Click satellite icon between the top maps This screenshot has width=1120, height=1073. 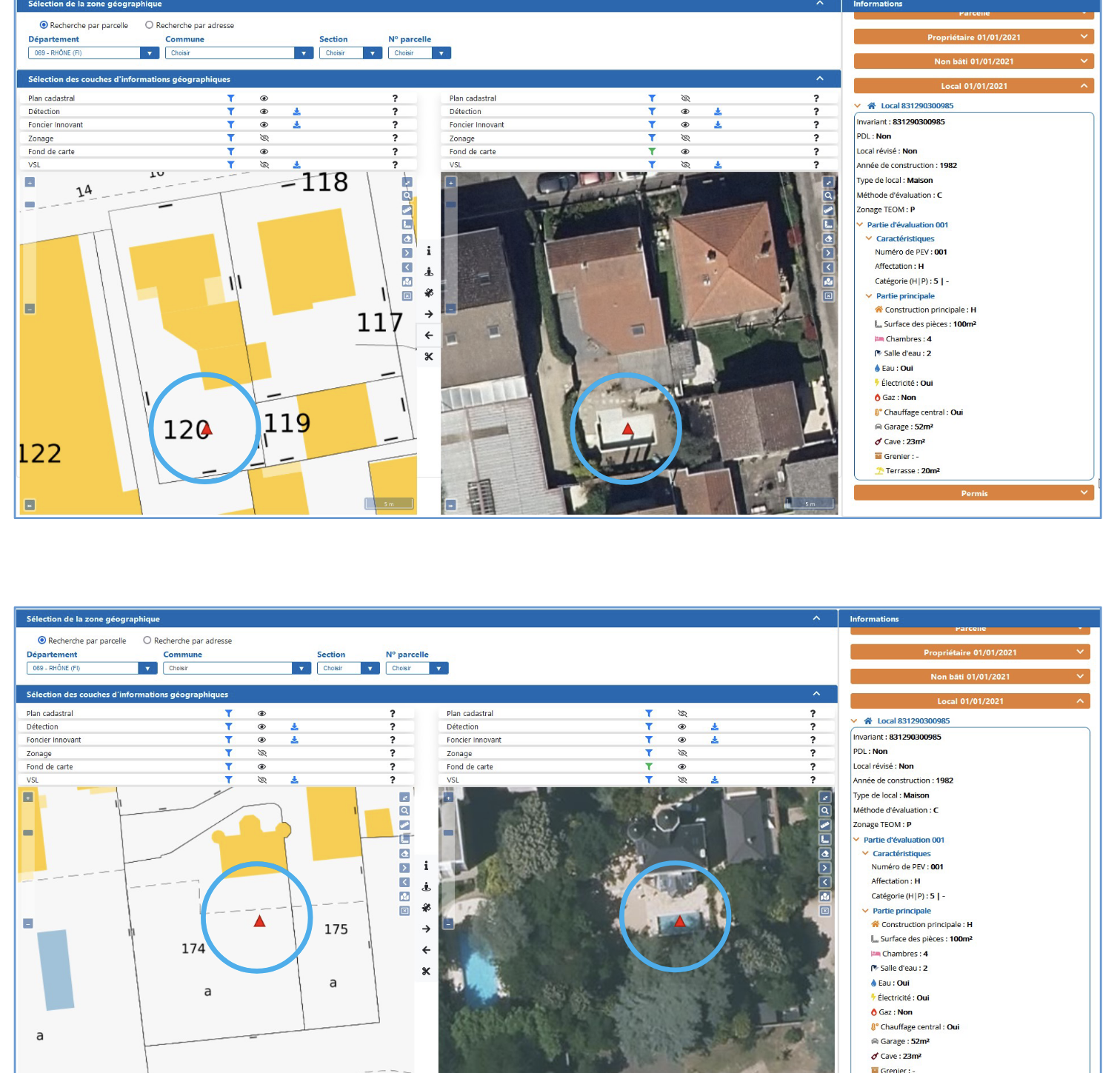[429, 293]
